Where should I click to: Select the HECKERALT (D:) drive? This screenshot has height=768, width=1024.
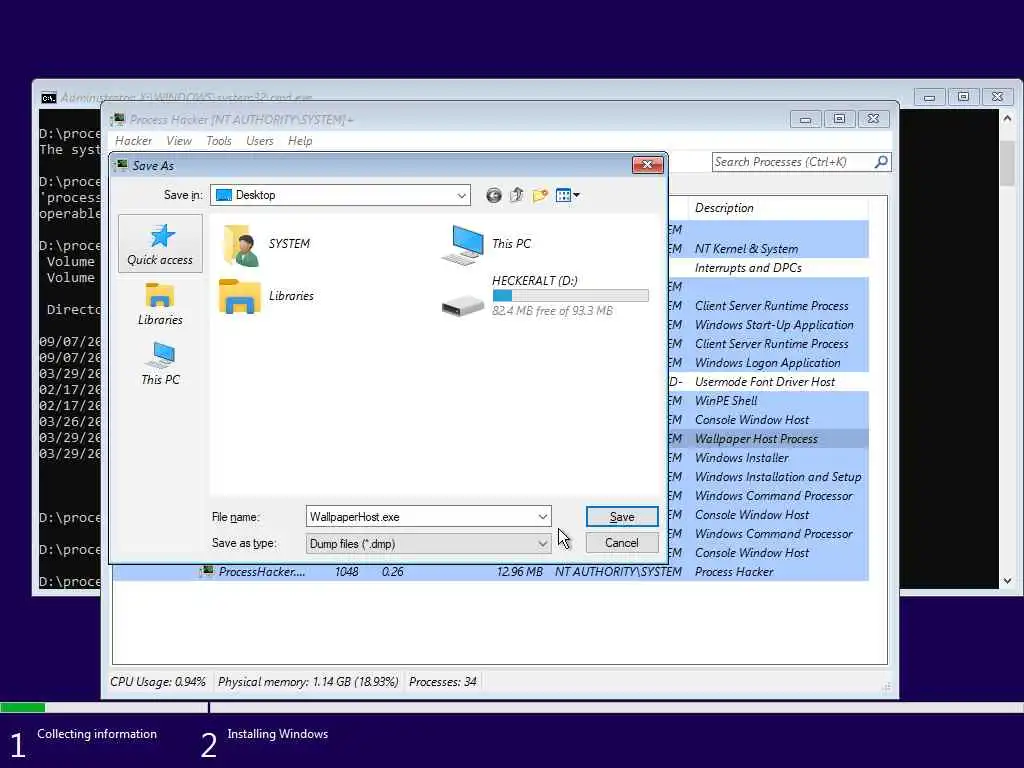(545, 296)
